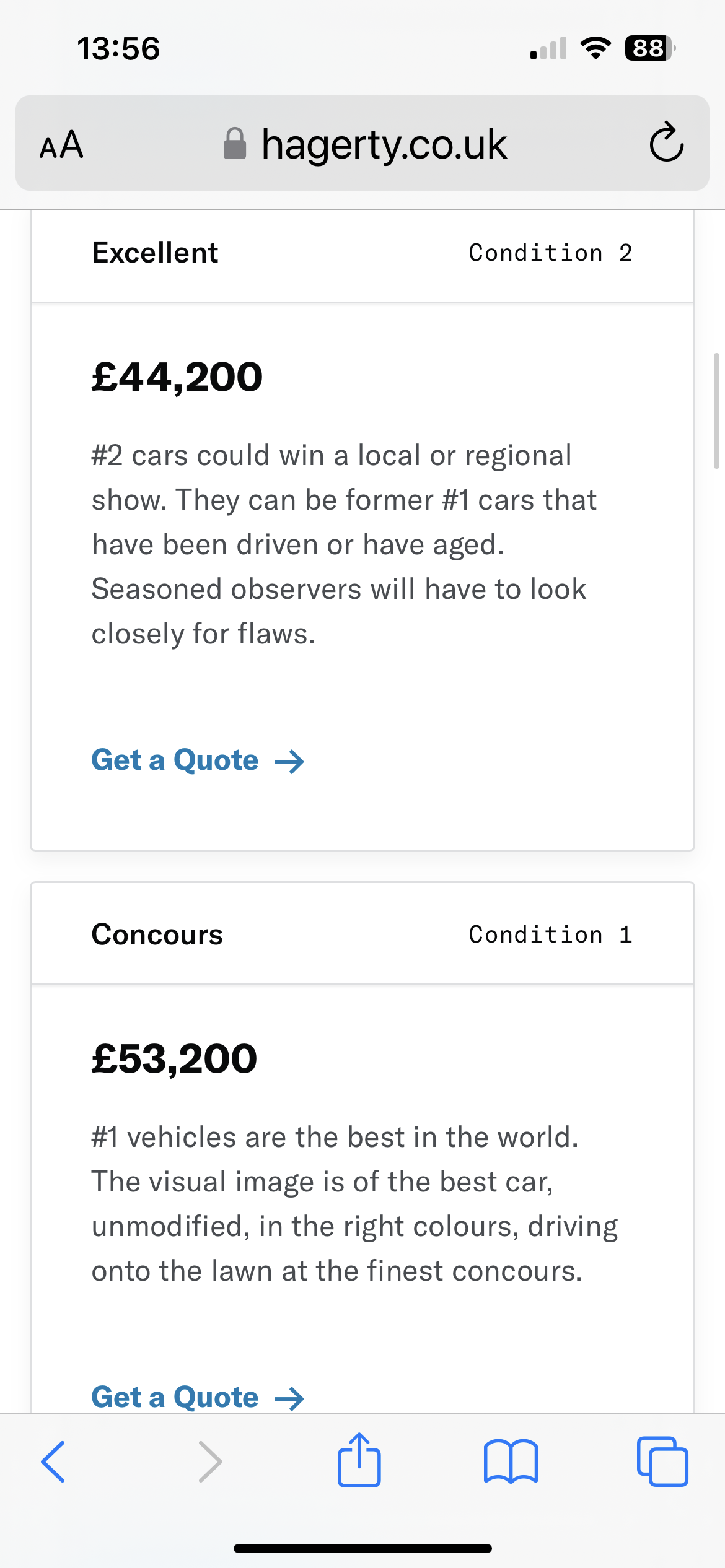Open the AA text size menu

pyautogui.click(x=61, y=144)
